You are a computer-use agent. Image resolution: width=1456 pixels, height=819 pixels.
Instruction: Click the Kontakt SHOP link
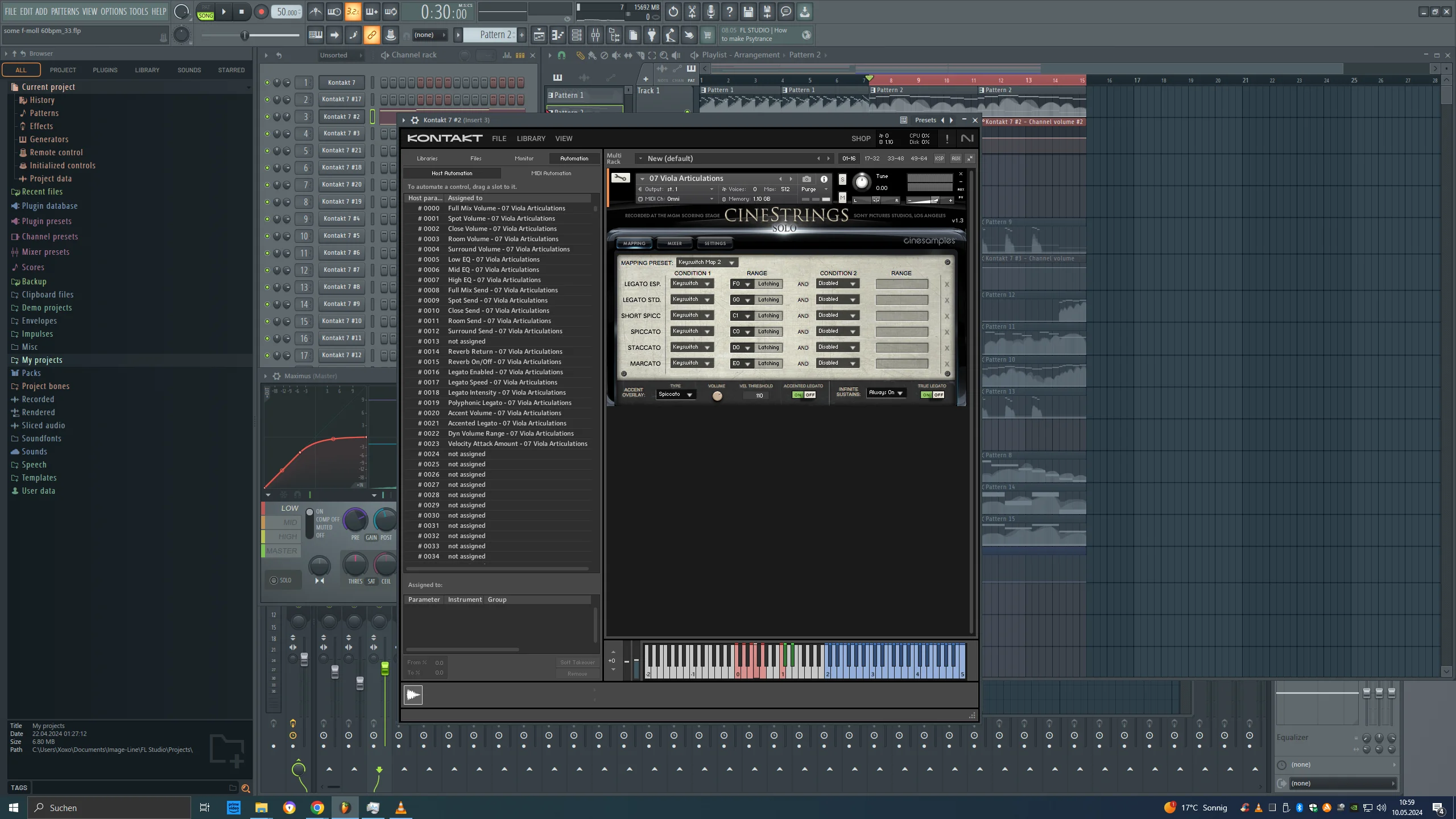coord(861,138)
